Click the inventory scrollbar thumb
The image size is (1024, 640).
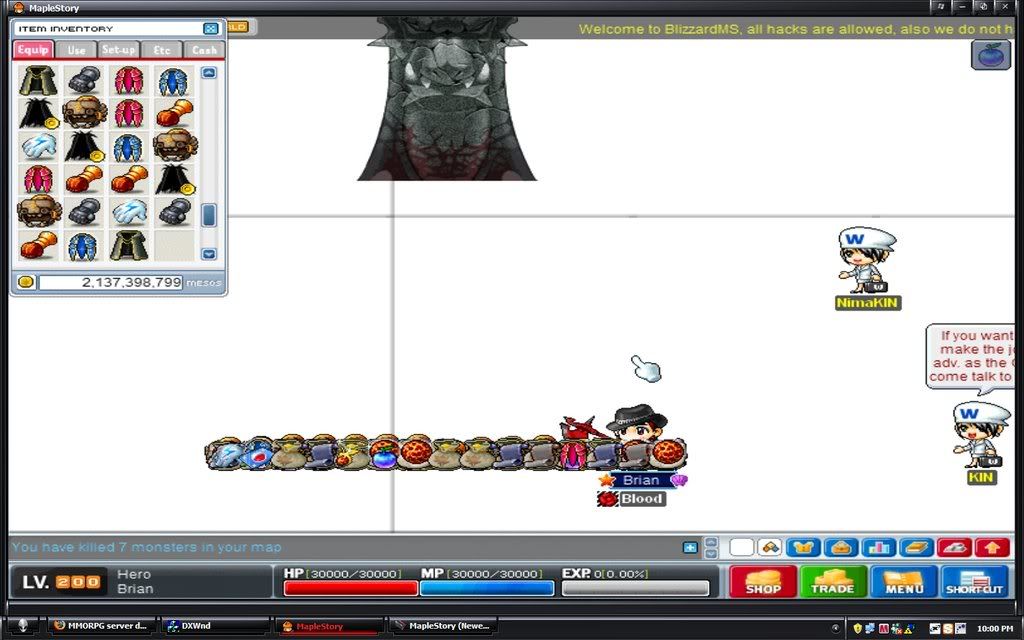pos(209,216)
